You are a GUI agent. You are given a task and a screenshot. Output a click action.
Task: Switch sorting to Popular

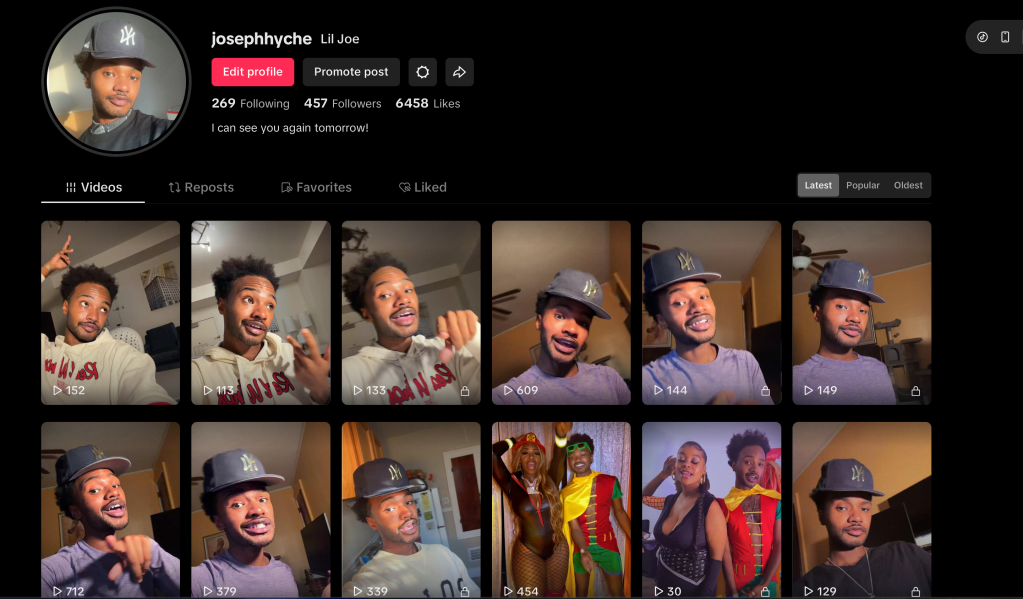coord(863,185)
